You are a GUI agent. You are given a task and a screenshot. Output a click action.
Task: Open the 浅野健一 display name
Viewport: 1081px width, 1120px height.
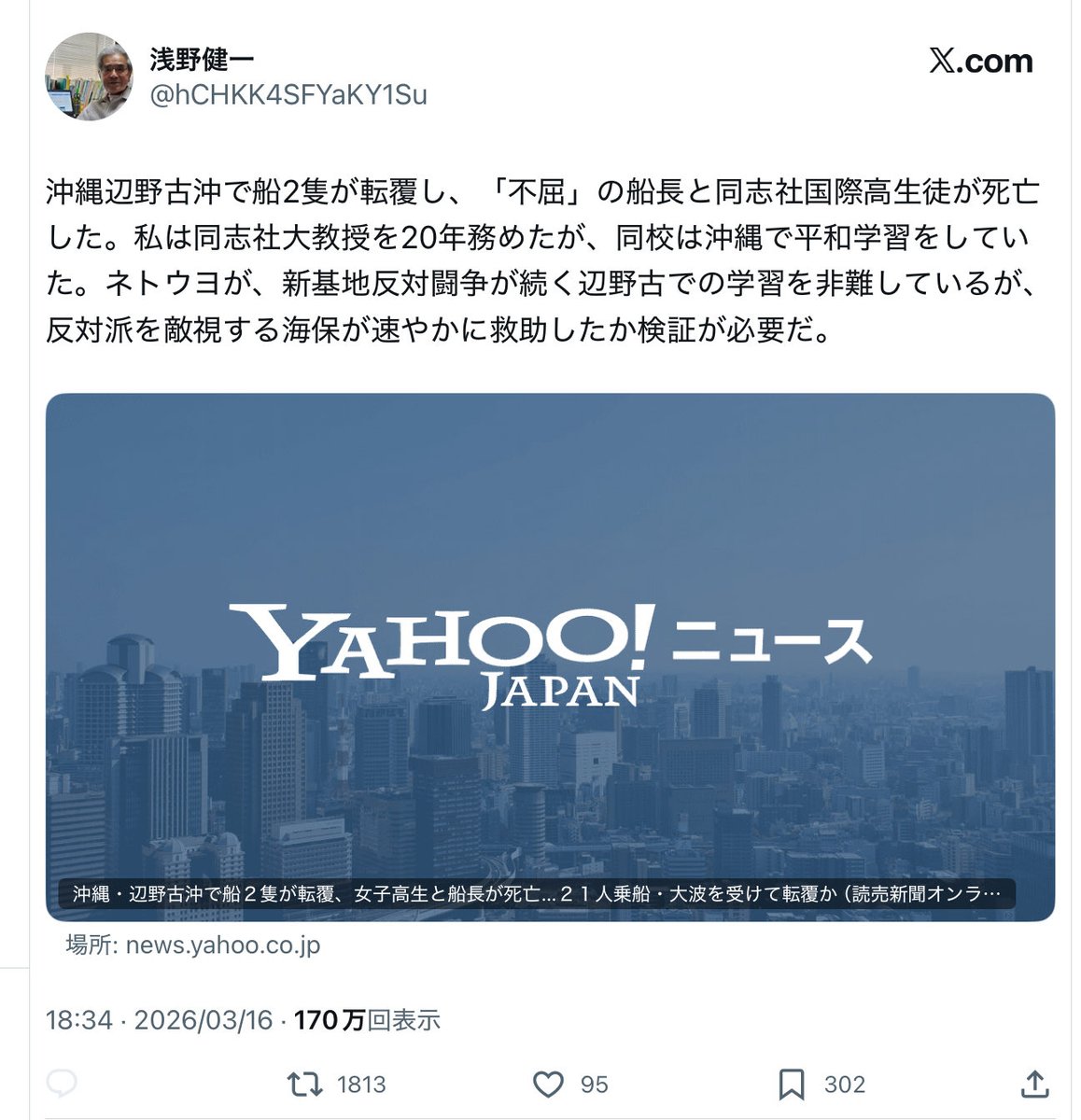202,59
